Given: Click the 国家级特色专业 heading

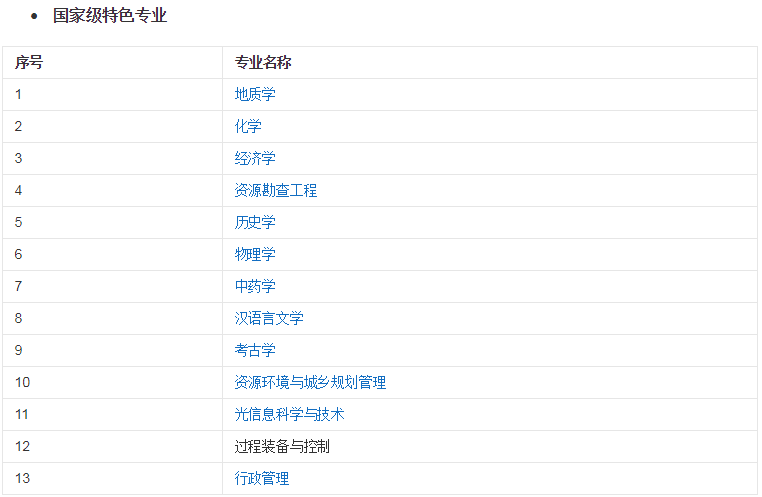Looking at the screenshot, I should (x=110, y=16).
